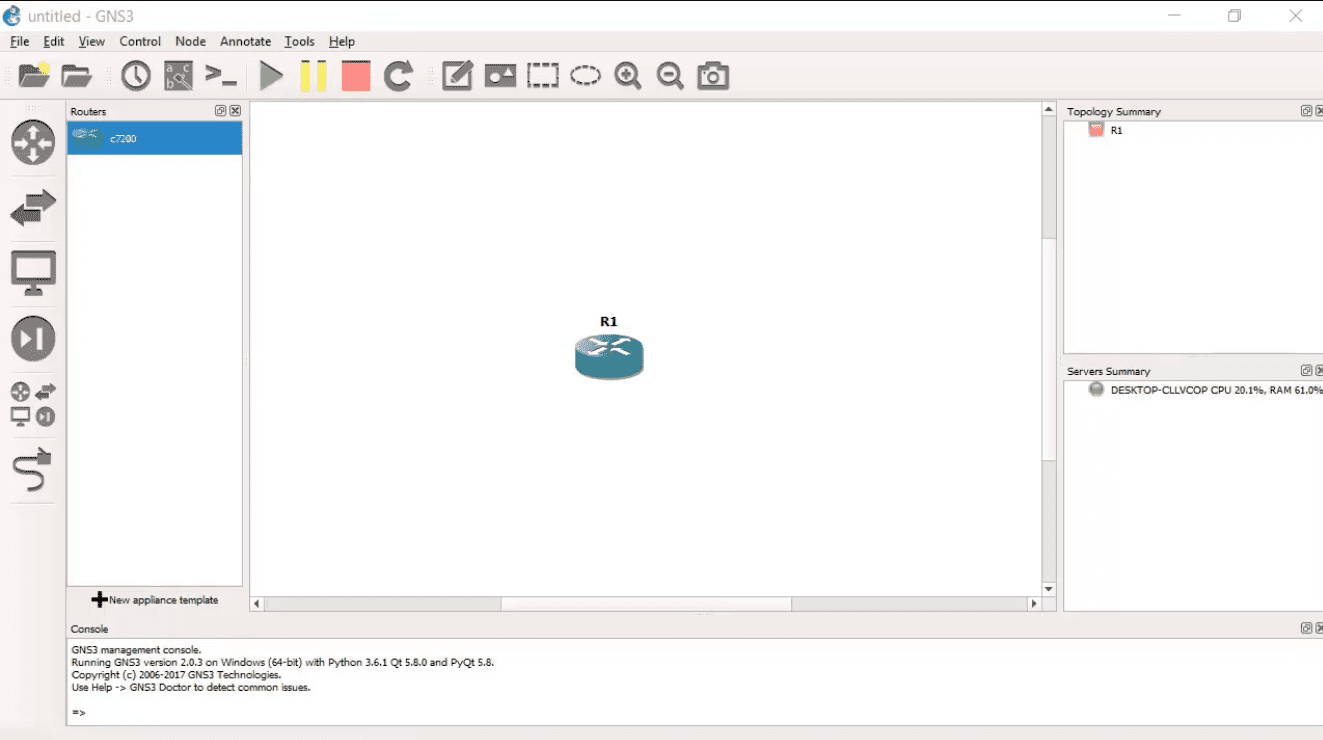Select c7200 router template

click(x=154, y=138)
